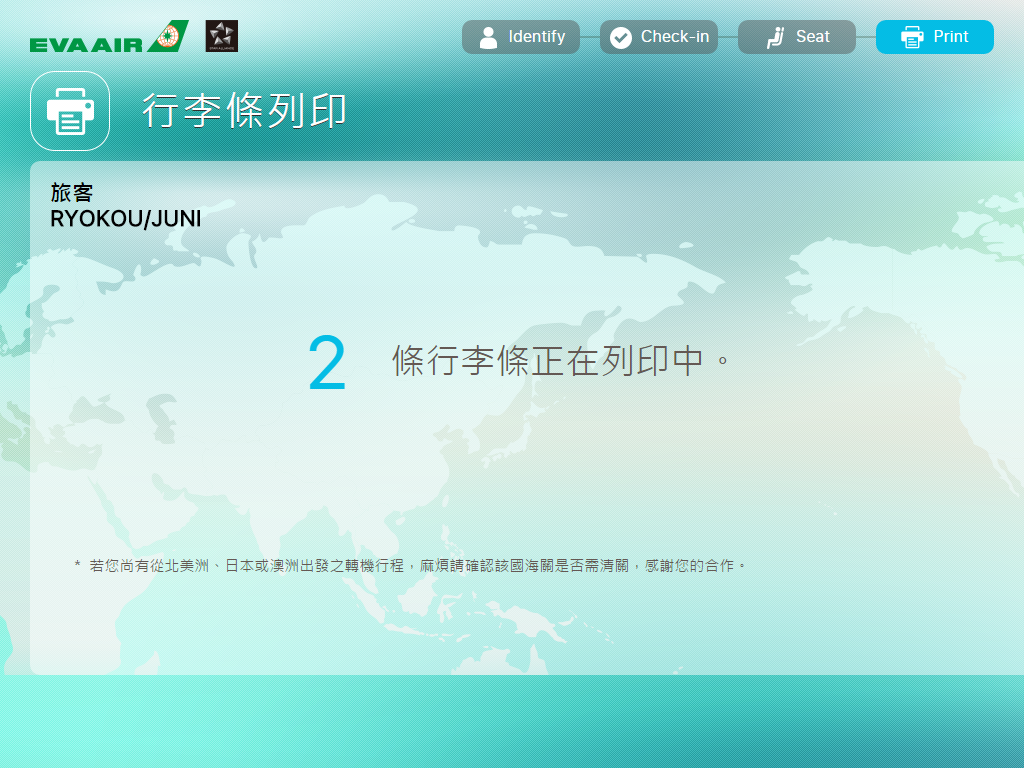Click the blue number 2
Image resolution: width=1024 pixels, height=768 pixels.
pyautogui.click(x=327, y=363)
